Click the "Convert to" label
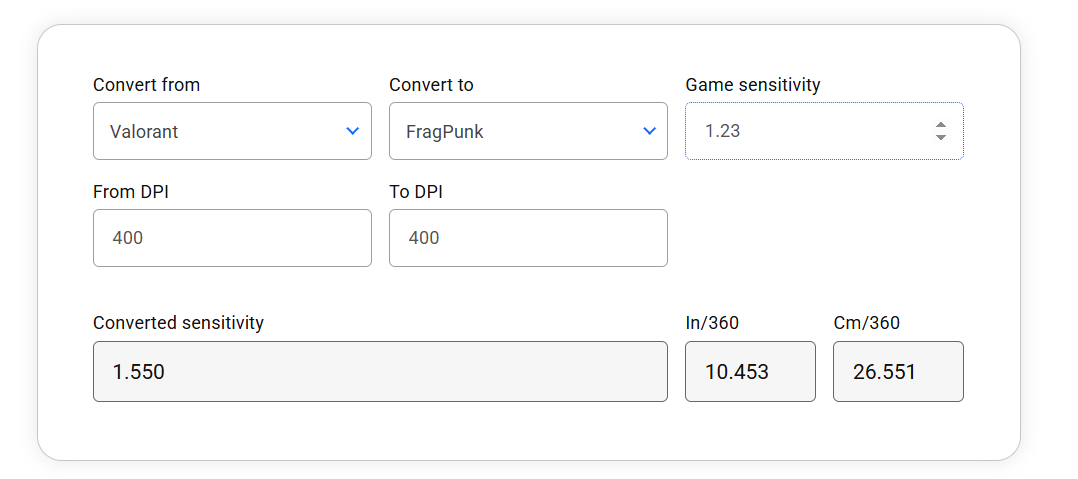1078x479 pixels. [431, 85]
